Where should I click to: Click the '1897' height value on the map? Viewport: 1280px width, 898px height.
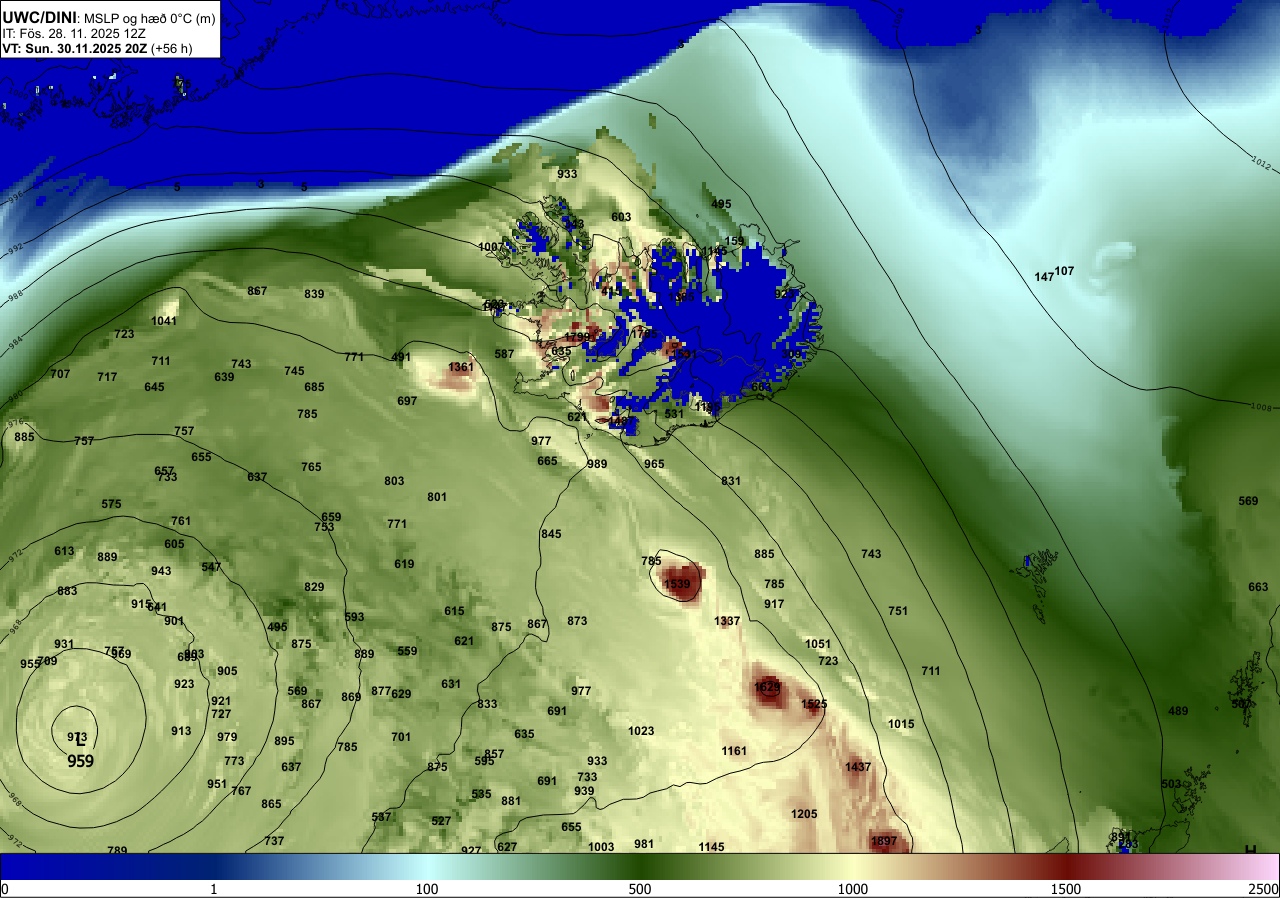[884, 842]
